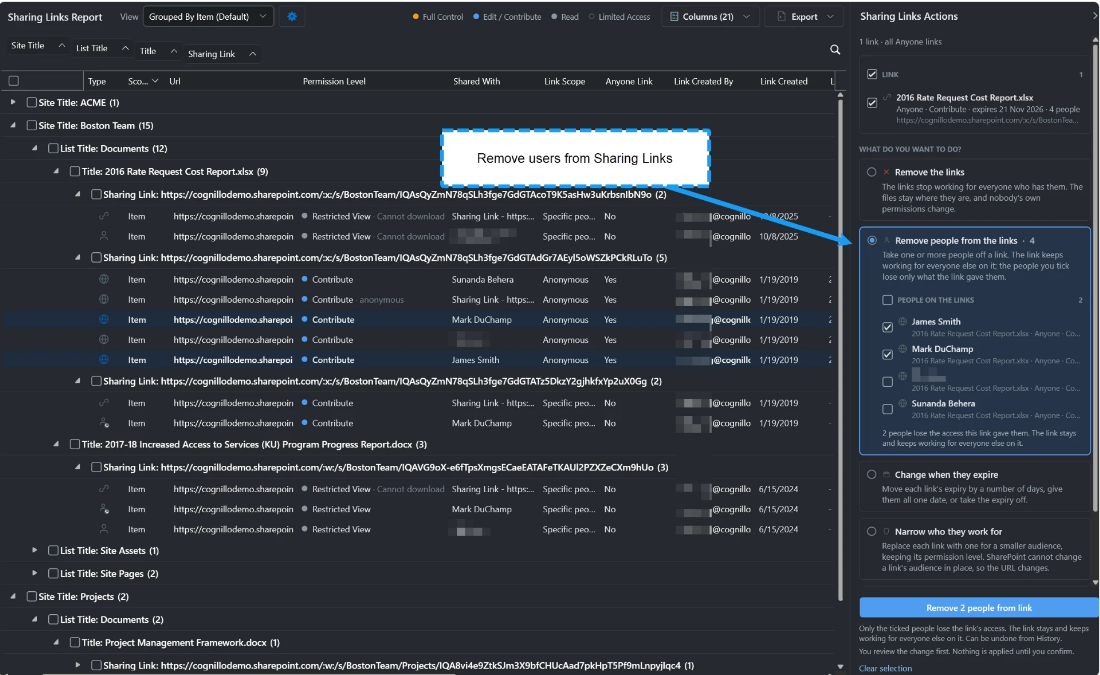Click globe icon in Mark DuChamp Anonymous row
1100x675 pixels.
[104, 319]
